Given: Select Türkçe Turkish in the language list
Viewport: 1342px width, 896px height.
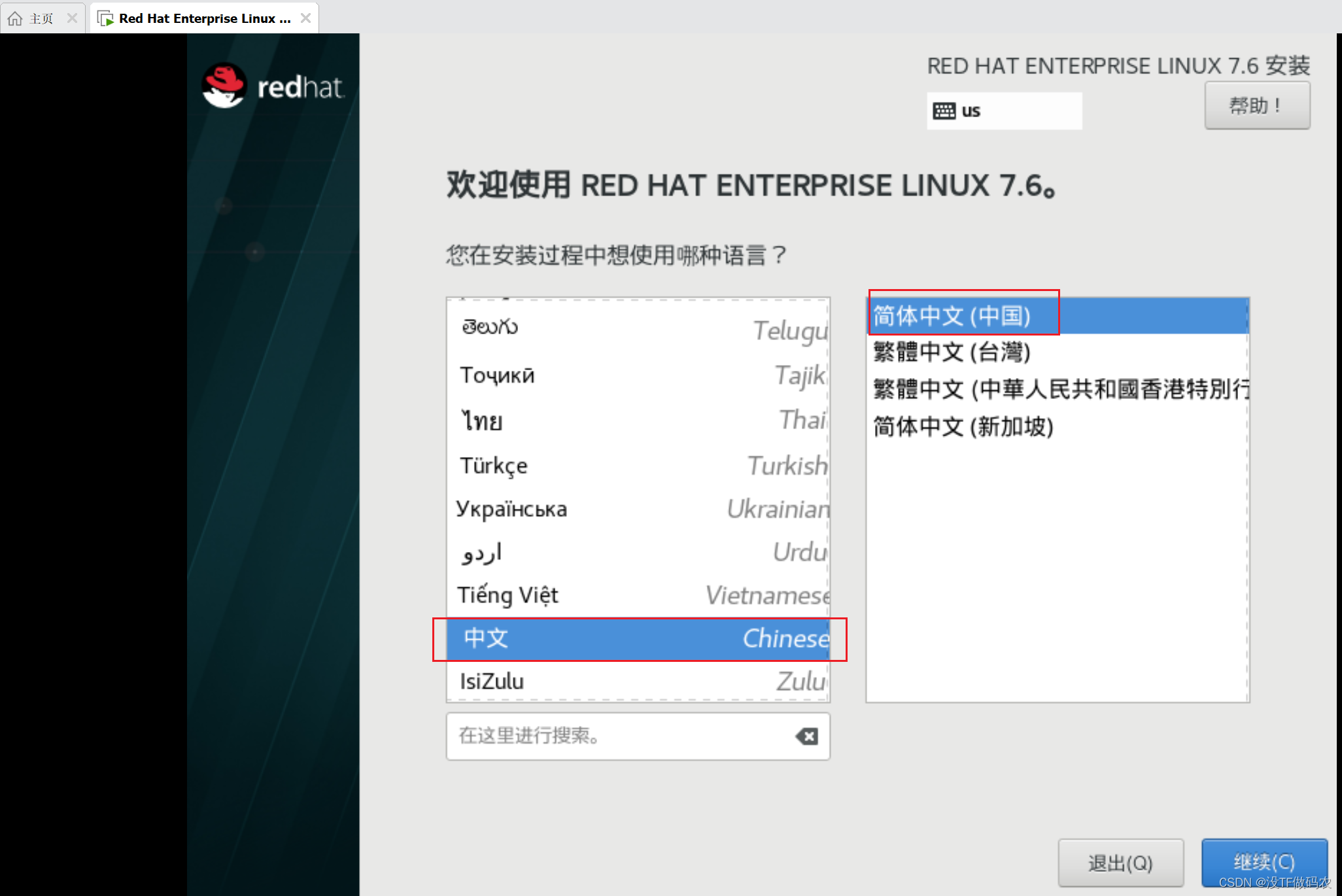Looking at the screenshot, I should (x=638, y=466).
